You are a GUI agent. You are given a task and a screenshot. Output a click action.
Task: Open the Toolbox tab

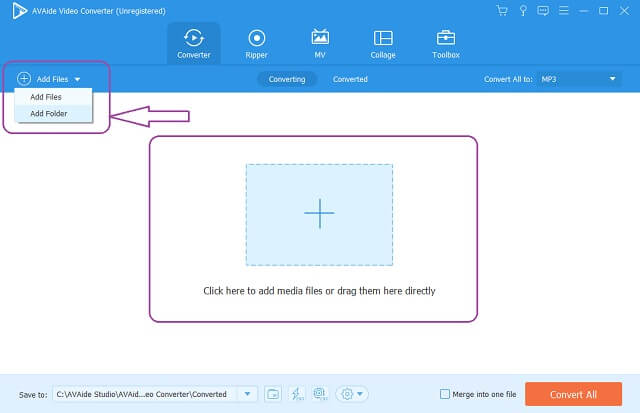click(446, 43)
